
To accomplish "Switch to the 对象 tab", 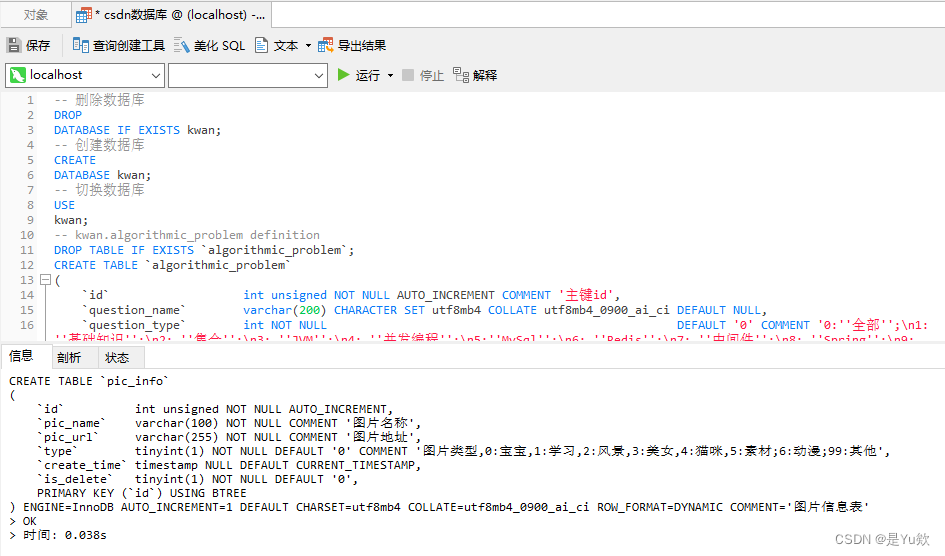I will pyautogui.click(x=36, y=14).
